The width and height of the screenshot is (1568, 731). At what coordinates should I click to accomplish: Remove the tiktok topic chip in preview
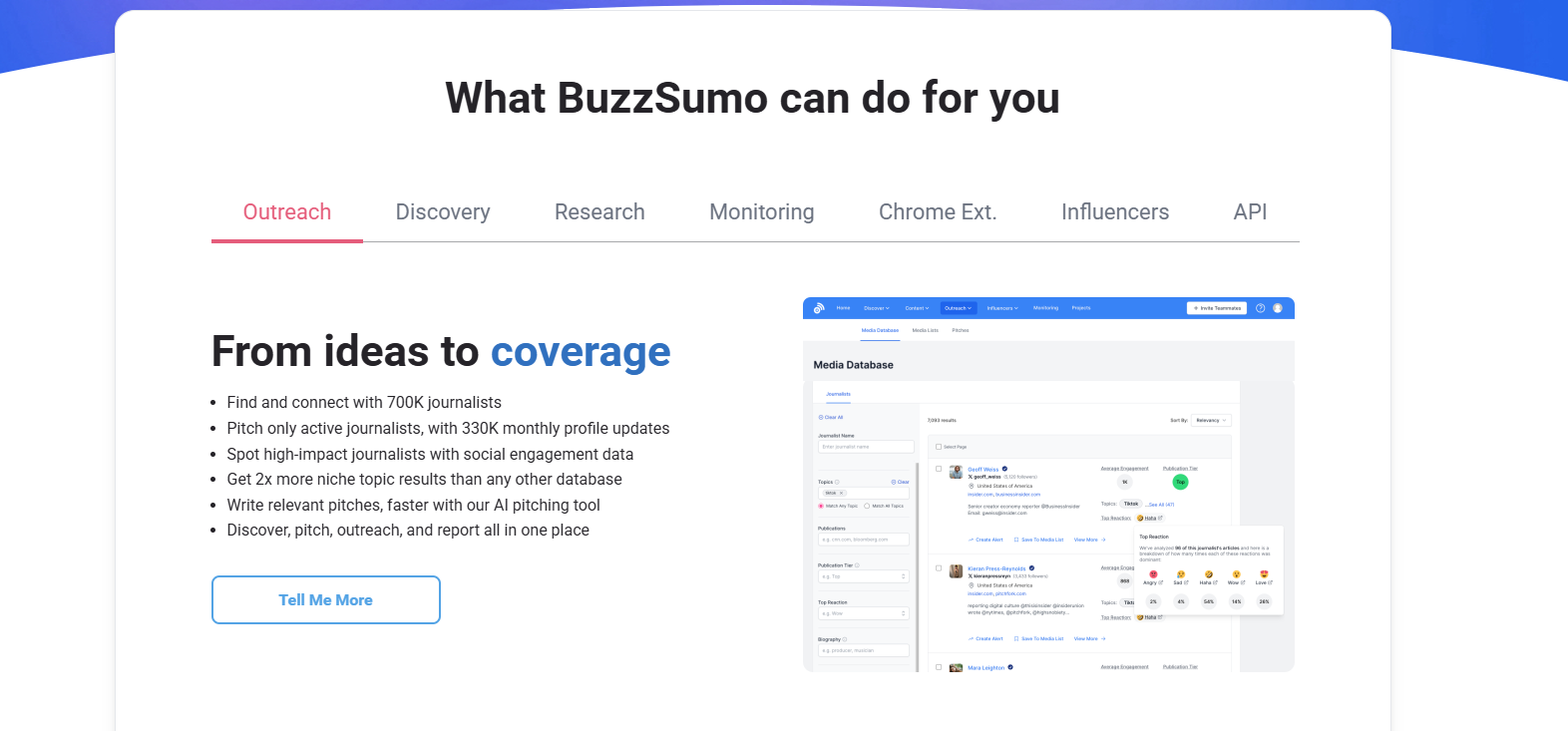tap(841, 493)
